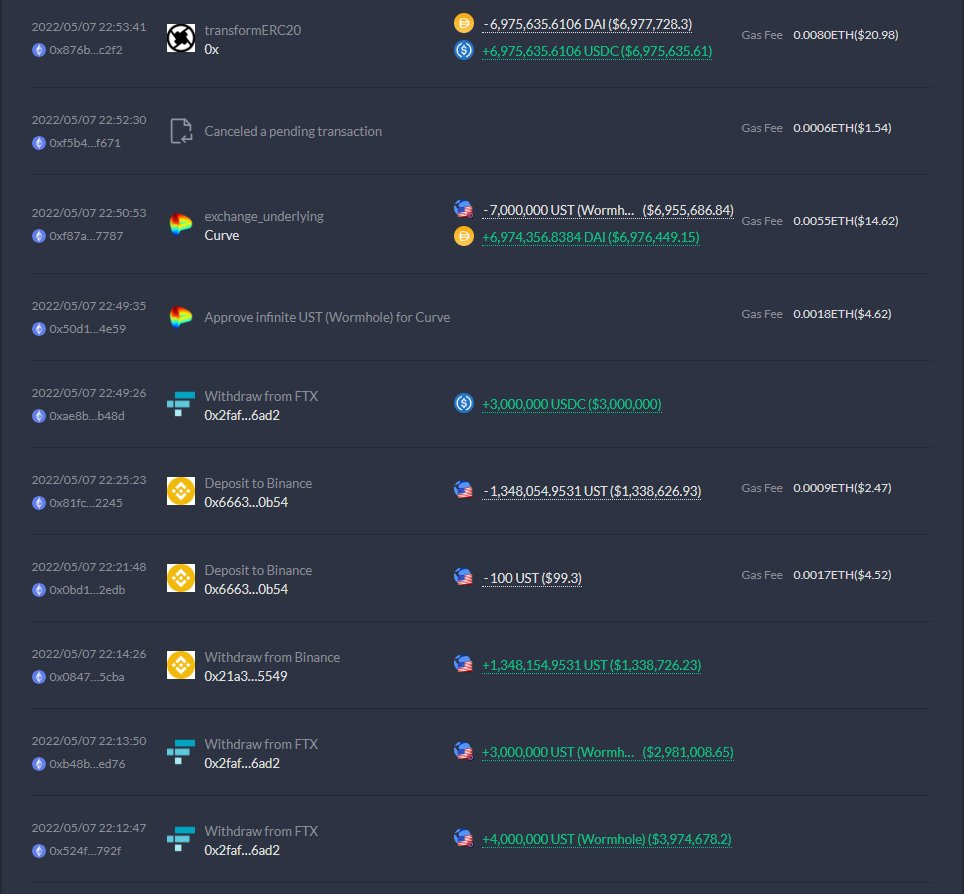The image size is (964, 894).
Task: Open the +6,974,356.8384 DAI amount link
Action: (591, 237)
